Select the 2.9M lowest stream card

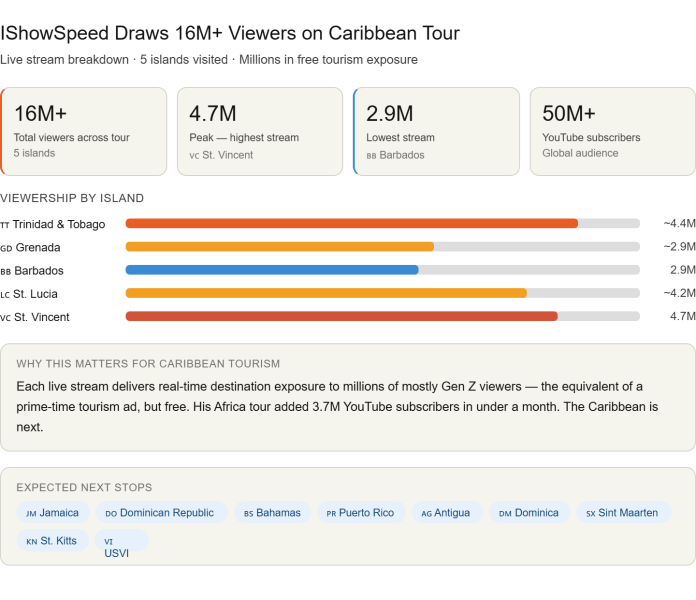(x=436, y=131)
